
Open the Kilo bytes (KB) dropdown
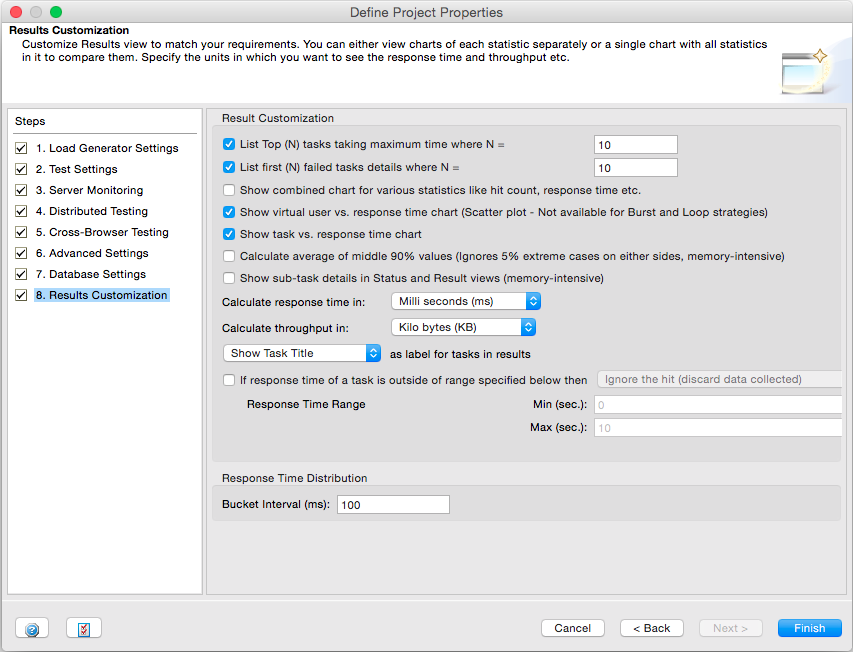pyautogui.click(x=463, y=327)
